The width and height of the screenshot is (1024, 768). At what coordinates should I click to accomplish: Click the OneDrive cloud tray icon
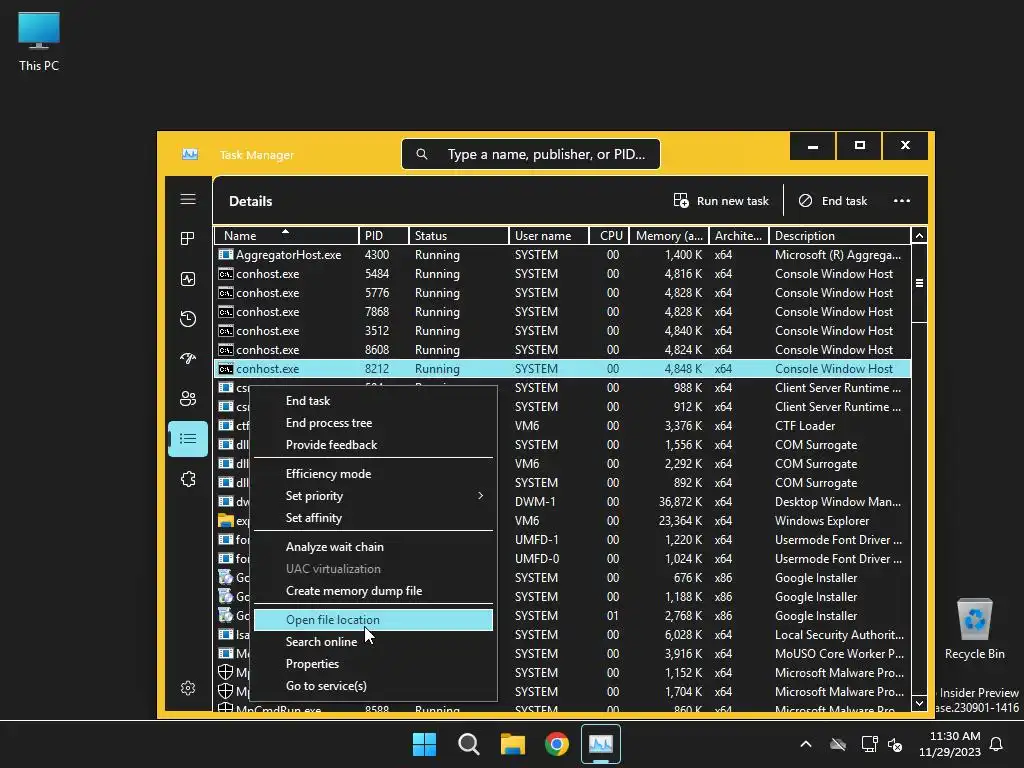[x=838, y=744]
